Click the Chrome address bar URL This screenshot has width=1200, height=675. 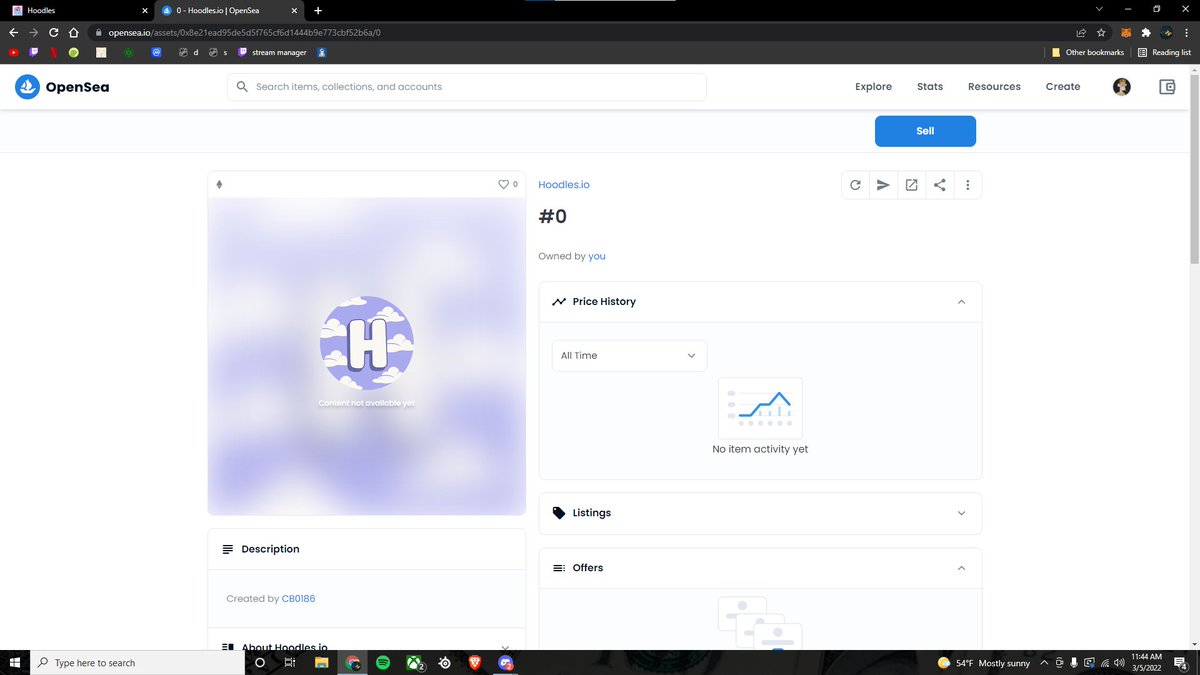tap(245, 32)
